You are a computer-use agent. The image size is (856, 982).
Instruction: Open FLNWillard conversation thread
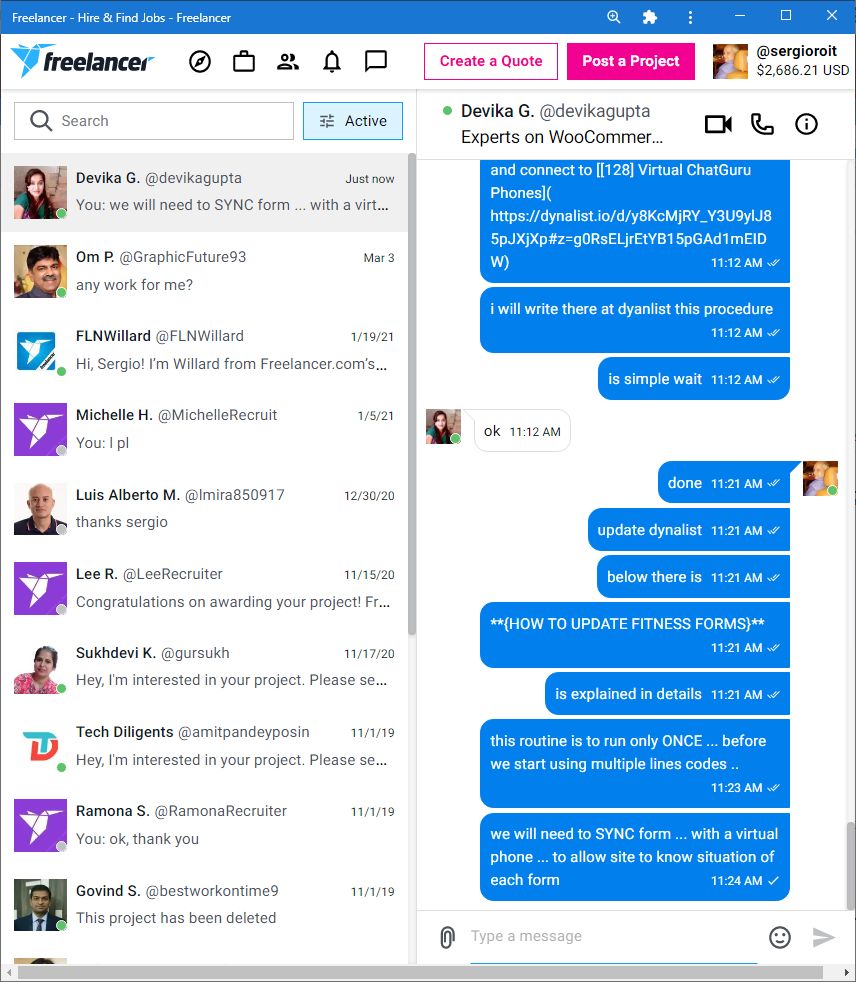pos(204,350)
